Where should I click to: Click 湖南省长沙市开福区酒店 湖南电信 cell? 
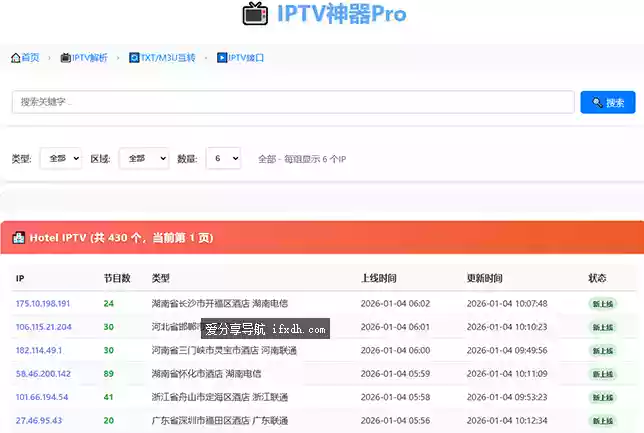tap(220, 304)
